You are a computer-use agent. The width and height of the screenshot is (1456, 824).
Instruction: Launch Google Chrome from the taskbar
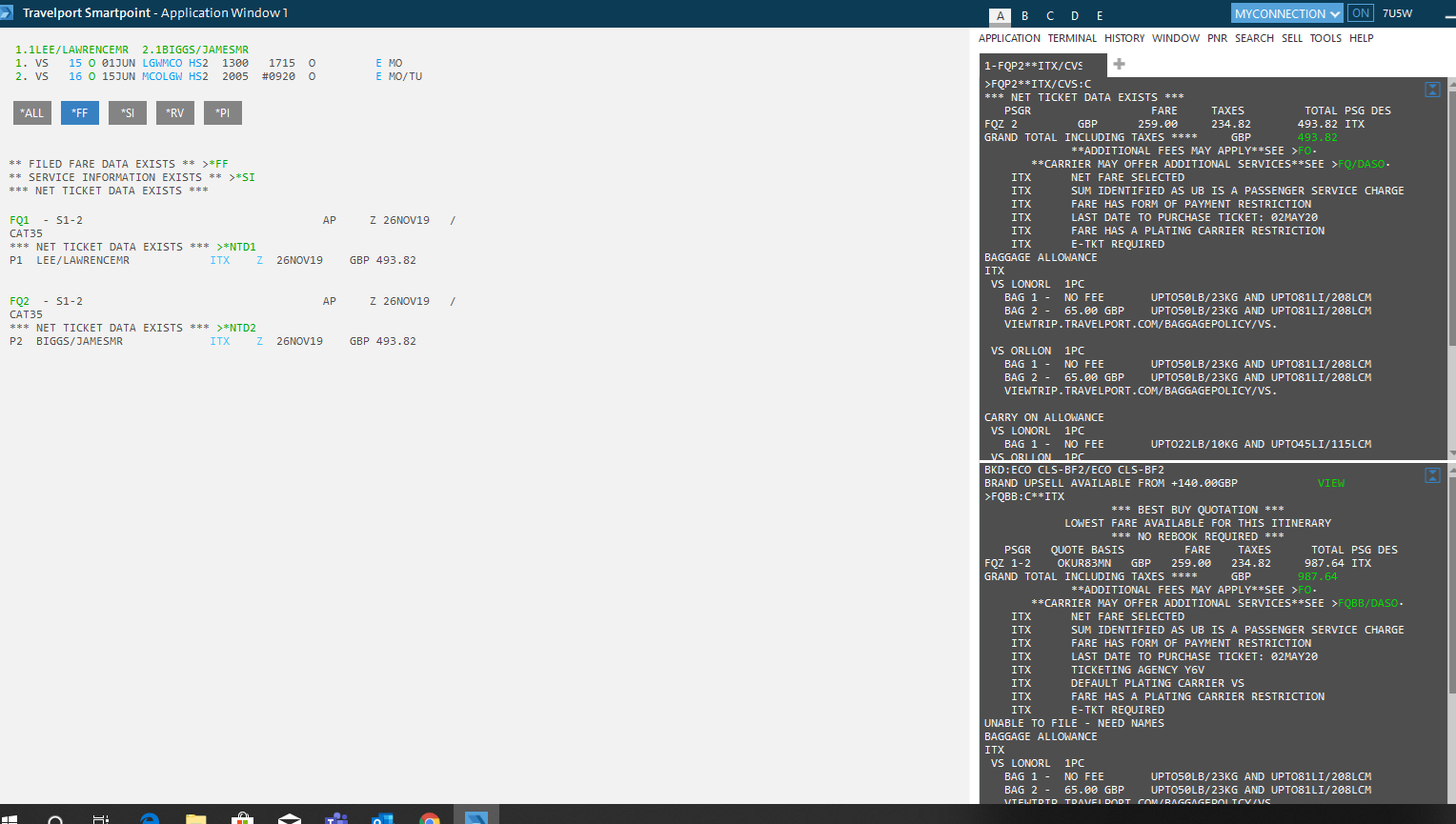[x=430, y=817]
